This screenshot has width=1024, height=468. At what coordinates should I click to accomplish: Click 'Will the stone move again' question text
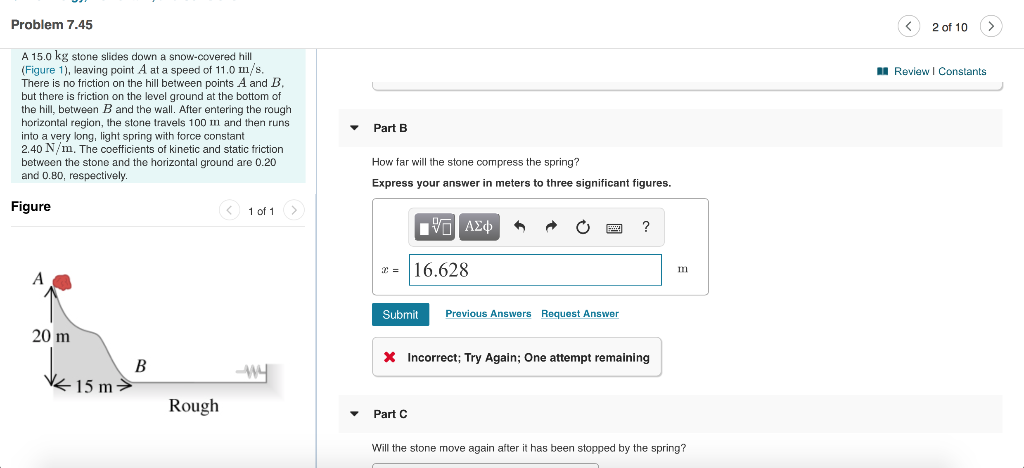(x=529, y=448)
